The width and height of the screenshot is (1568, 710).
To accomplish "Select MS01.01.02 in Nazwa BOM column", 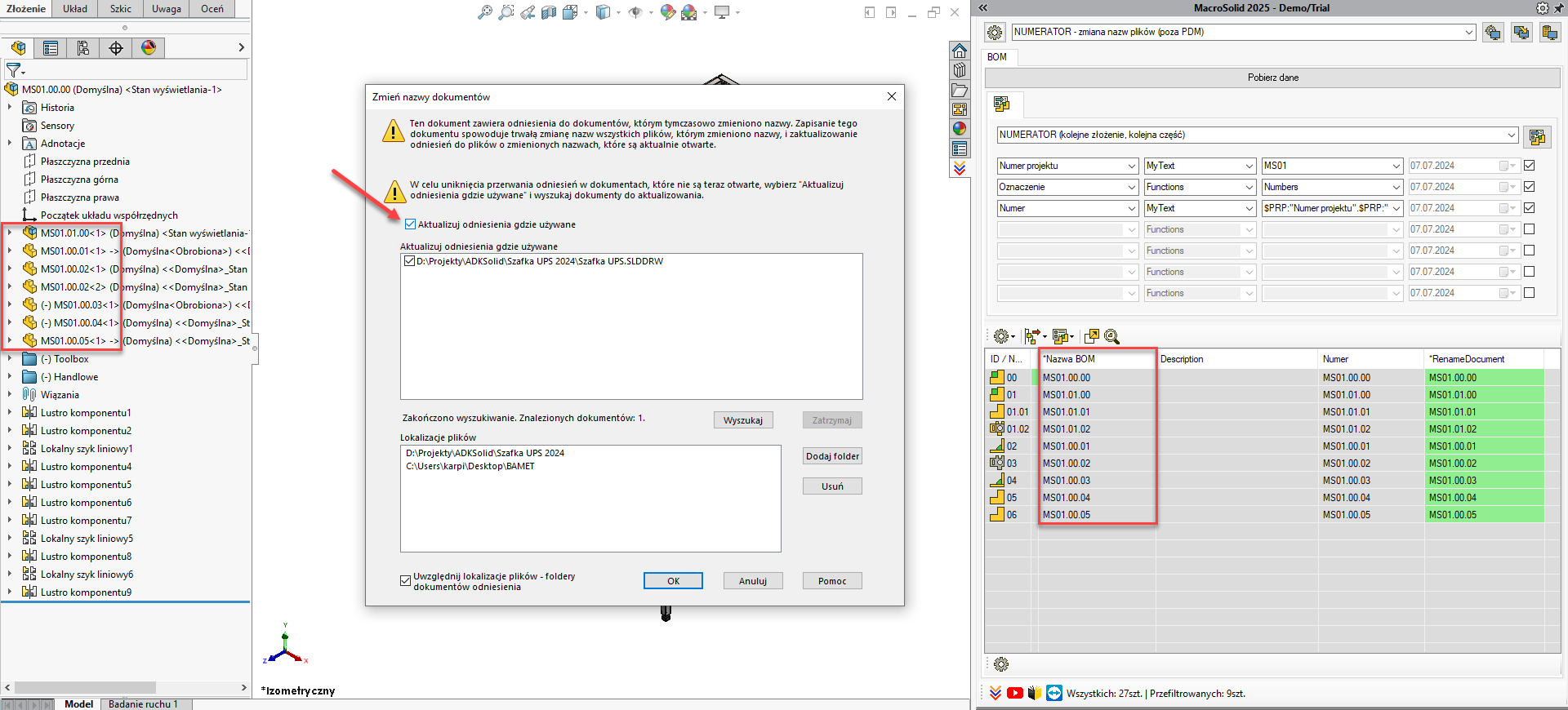I will (x=1067, y=429).
